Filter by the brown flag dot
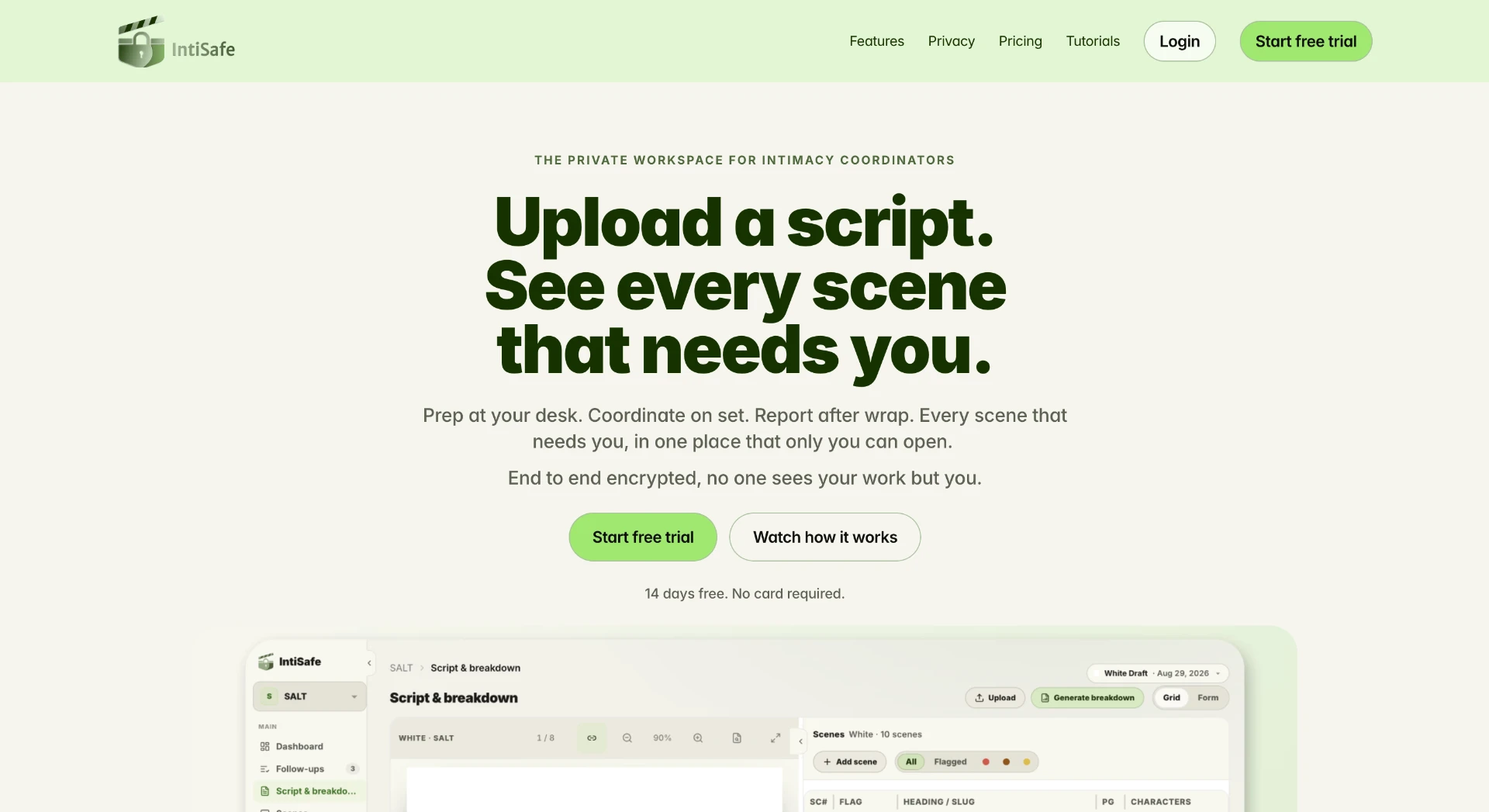The height and width of the screenshot is (812, 1489). [x=1006, y=762]
